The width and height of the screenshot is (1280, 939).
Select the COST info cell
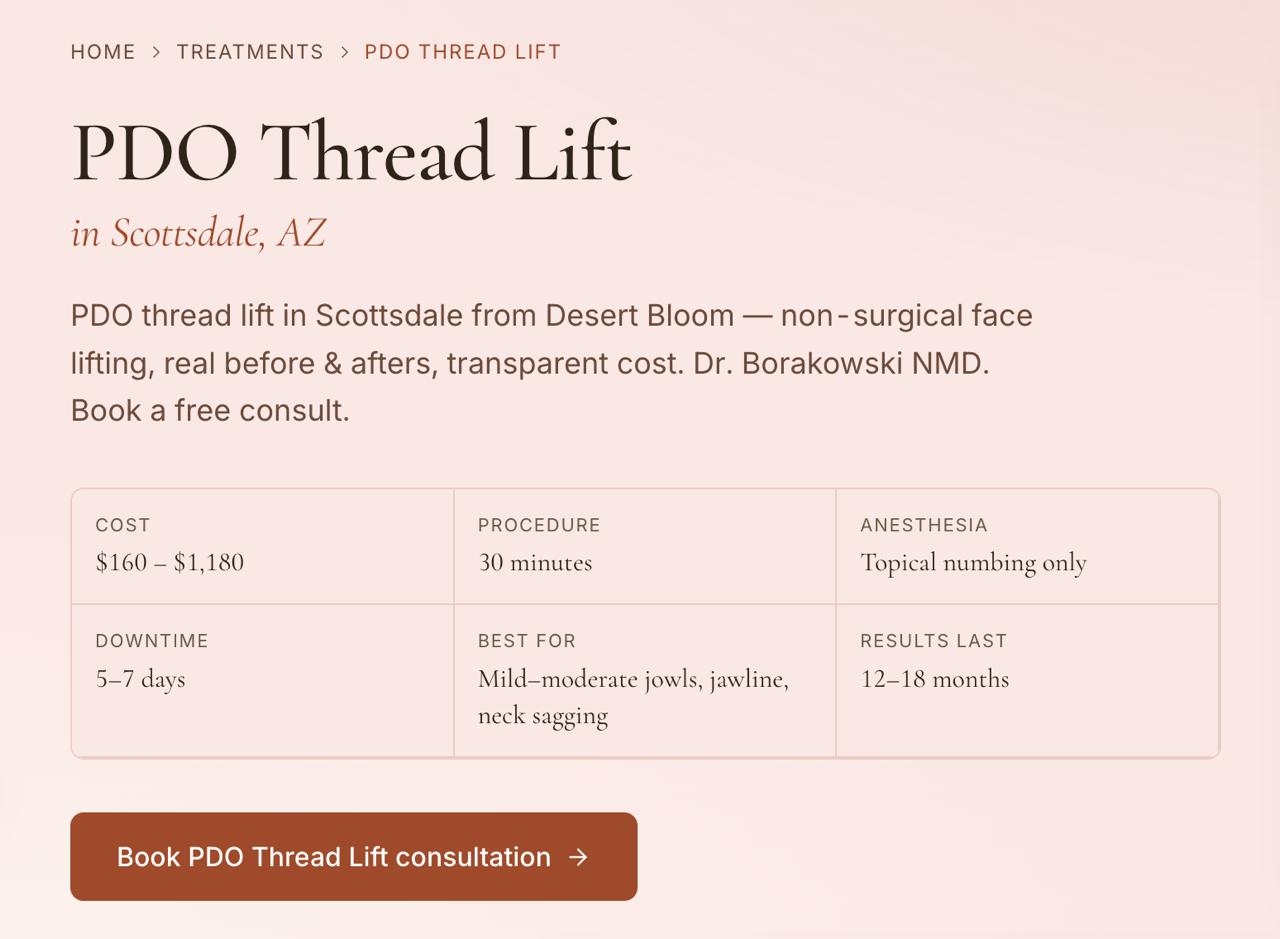click(263, 547)
